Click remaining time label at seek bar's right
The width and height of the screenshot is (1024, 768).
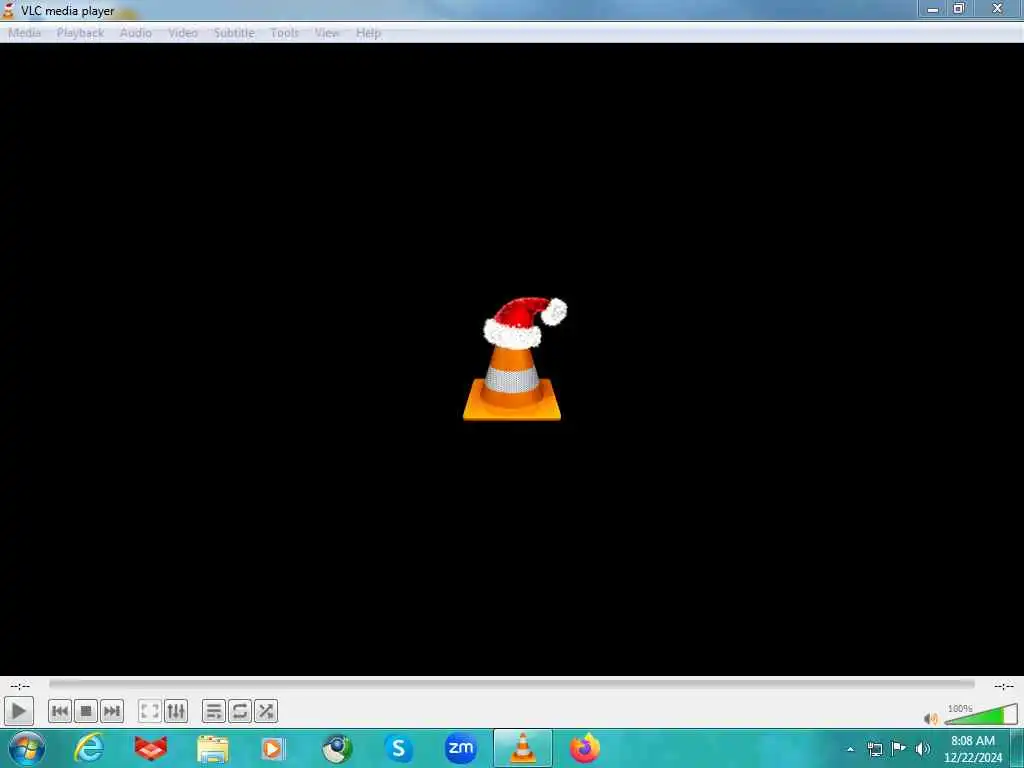click(1004, 686)
